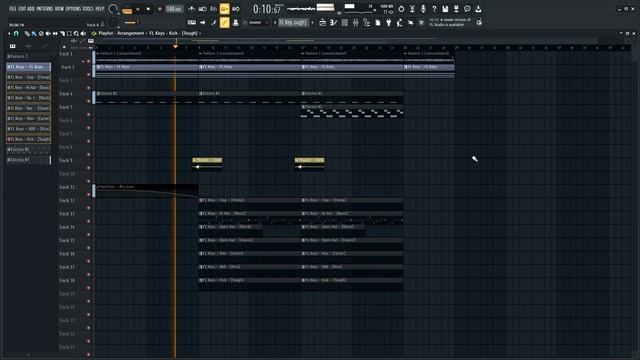
Task: Click the stop button in transport
Action: [148, 9]
